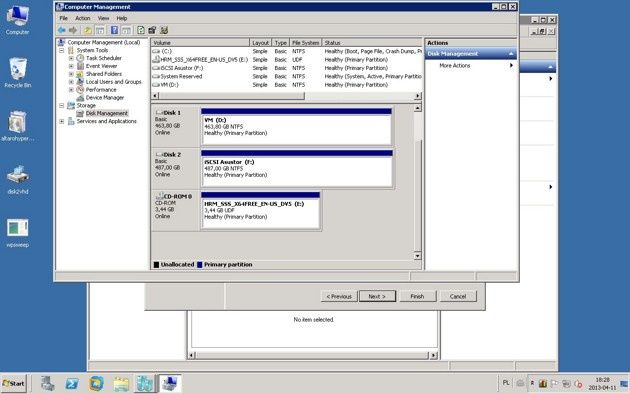The width and height of the screenshot is (630, 394).
Task: Click the Previous button in the wizard behind
Action: [x=339, y=296]
